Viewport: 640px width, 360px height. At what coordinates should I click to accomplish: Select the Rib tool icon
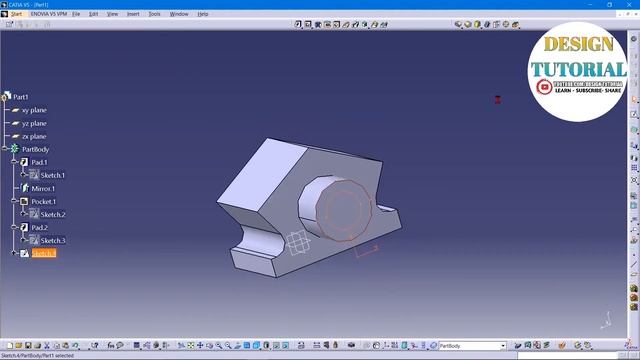click(x=346, y=24)
